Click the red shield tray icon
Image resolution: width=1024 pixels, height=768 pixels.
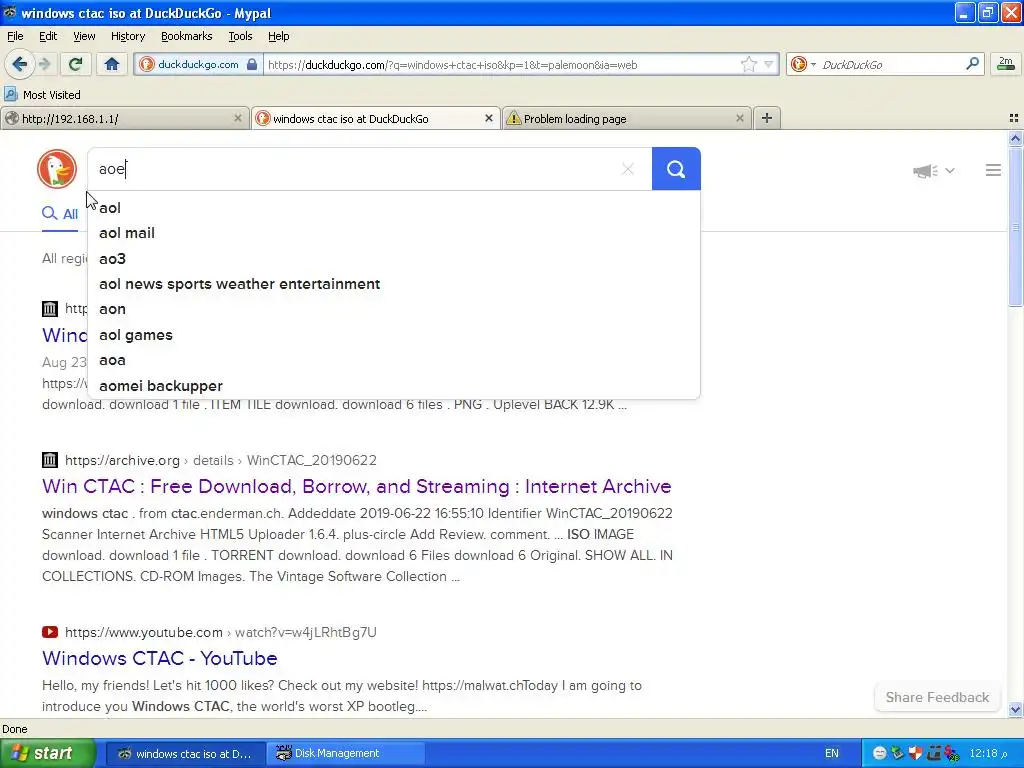coord(915,754)
